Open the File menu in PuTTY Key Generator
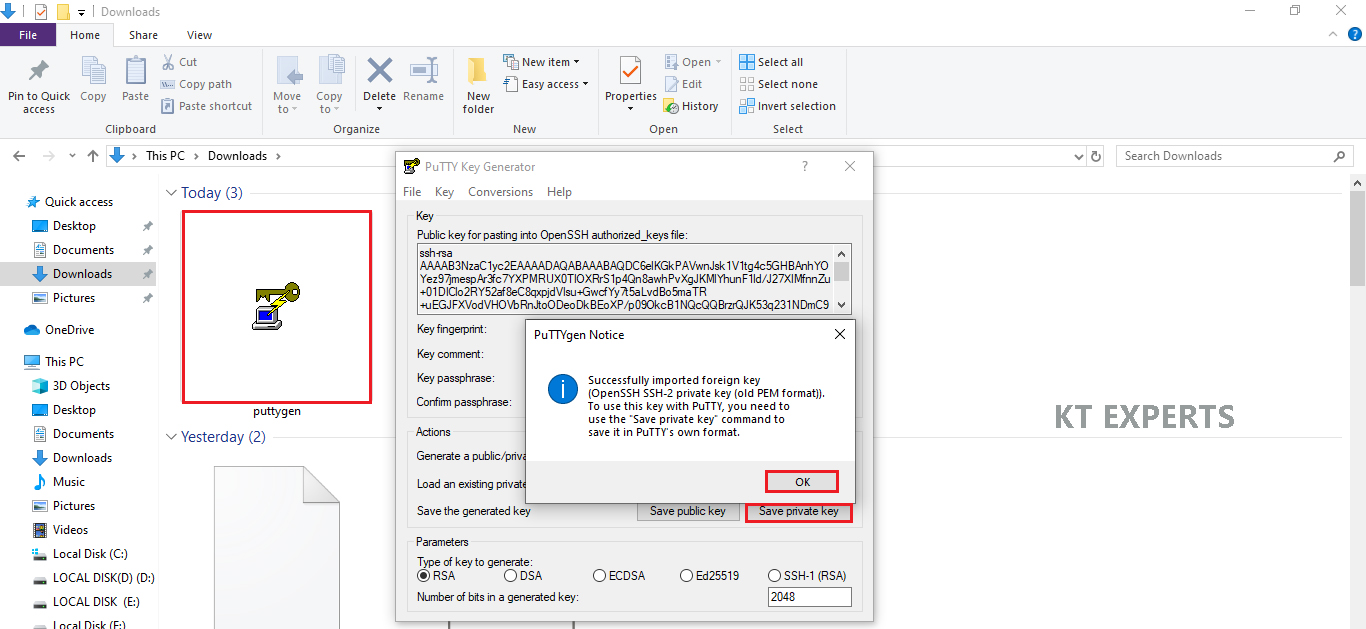Viewport: 1366px width, 629px height. pos(412,192)
